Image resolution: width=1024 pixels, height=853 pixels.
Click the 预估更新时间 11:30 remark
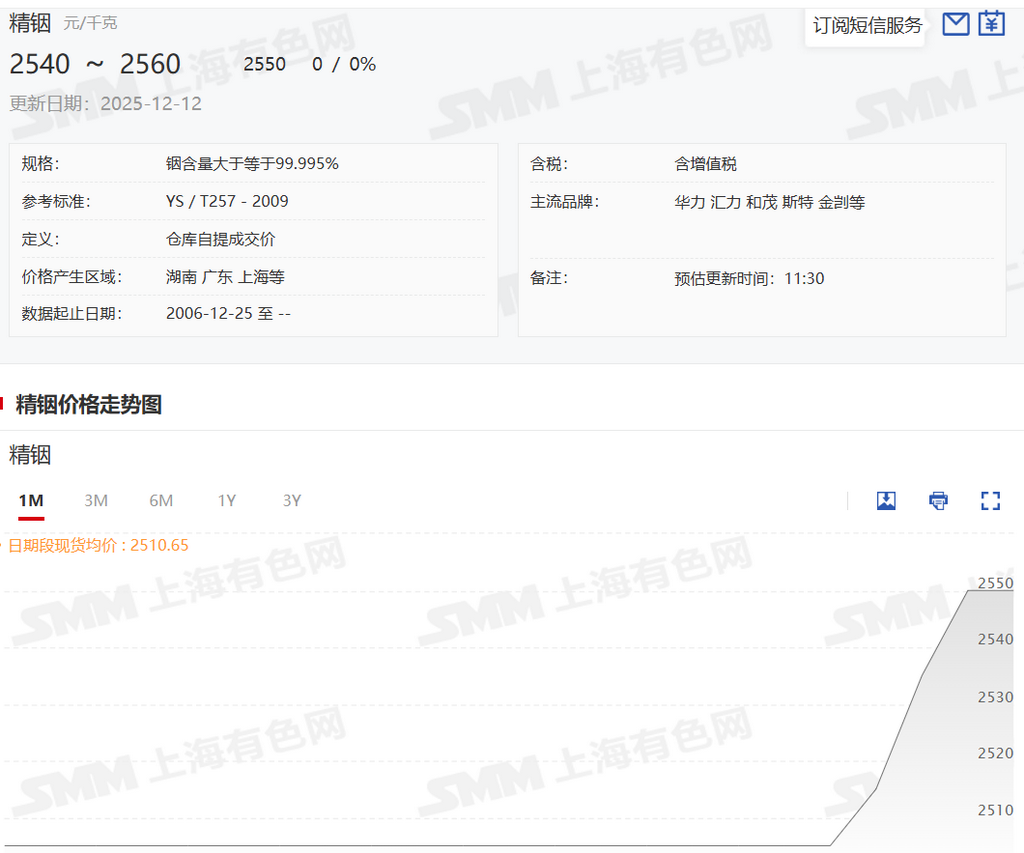(x=749, y=278)
